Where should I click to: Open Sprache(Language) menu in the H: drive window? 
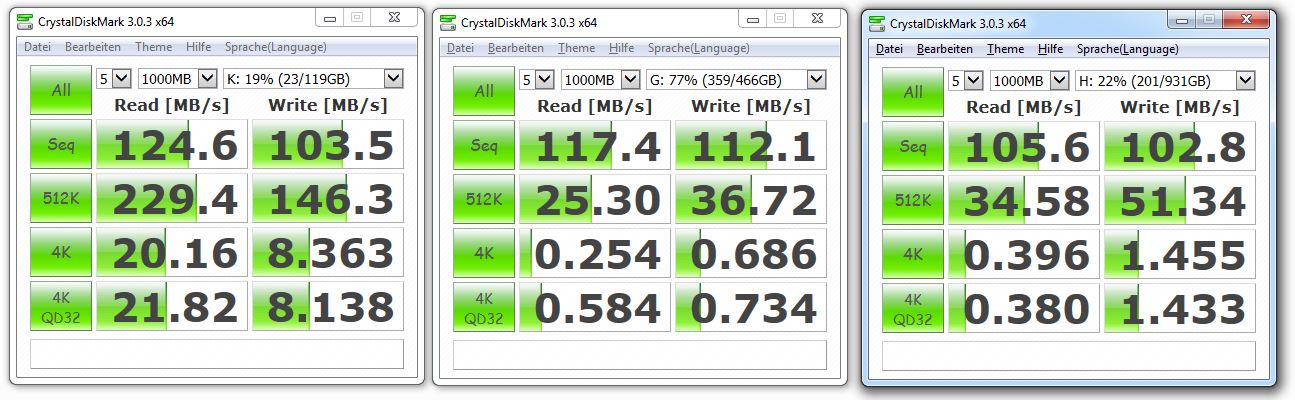pyautogui.click(x=1127, y=48)
